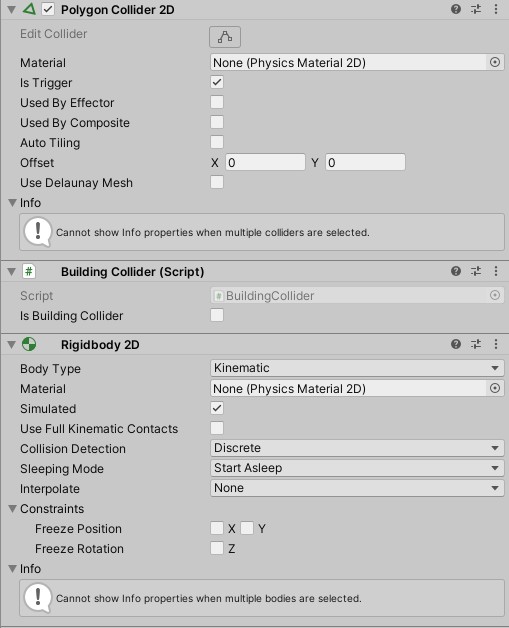Open the Collision Detection dropdown
The width and height of the screenshot is (509, 628).
(357, 448)
